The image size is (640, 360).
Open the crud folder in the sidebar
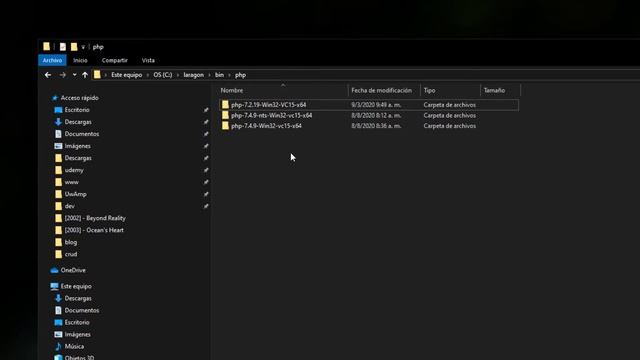click(71, 254)
